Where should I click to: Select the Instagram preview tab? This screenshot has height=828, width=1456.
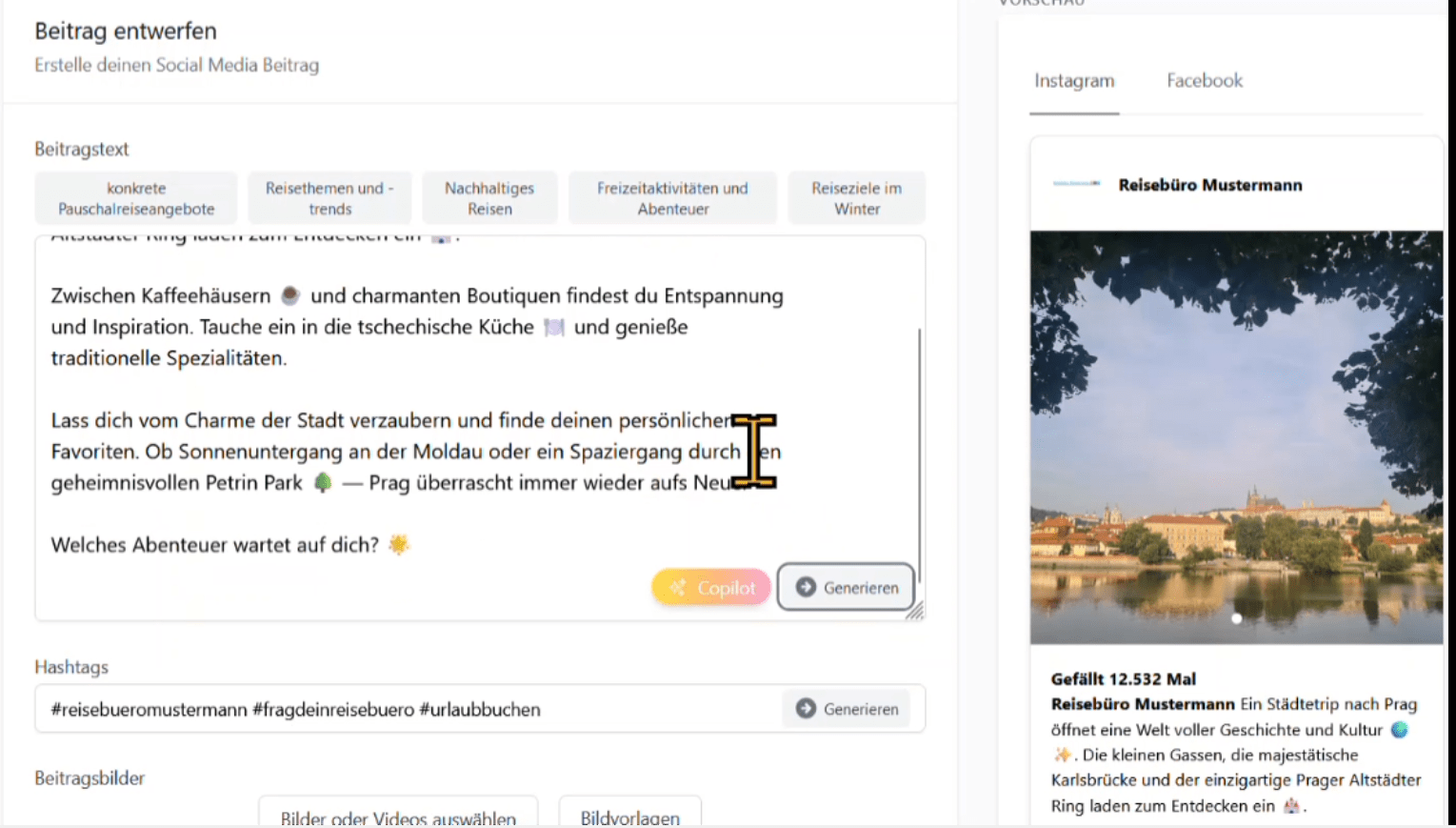[x=1074, y=81]
